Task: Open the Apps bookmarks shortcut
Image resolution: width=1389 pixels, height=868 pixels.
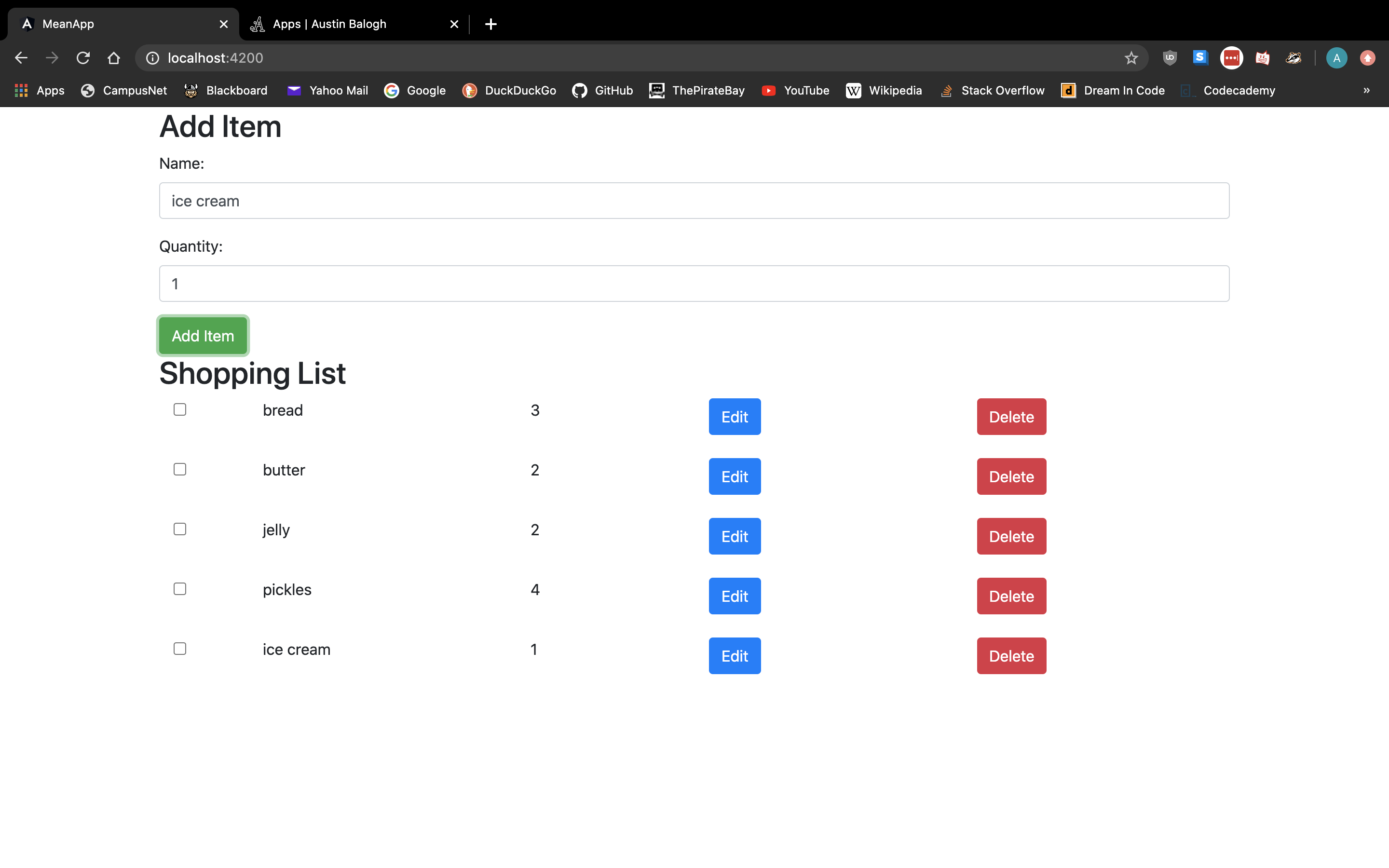Action: click(x=39, y=91)
